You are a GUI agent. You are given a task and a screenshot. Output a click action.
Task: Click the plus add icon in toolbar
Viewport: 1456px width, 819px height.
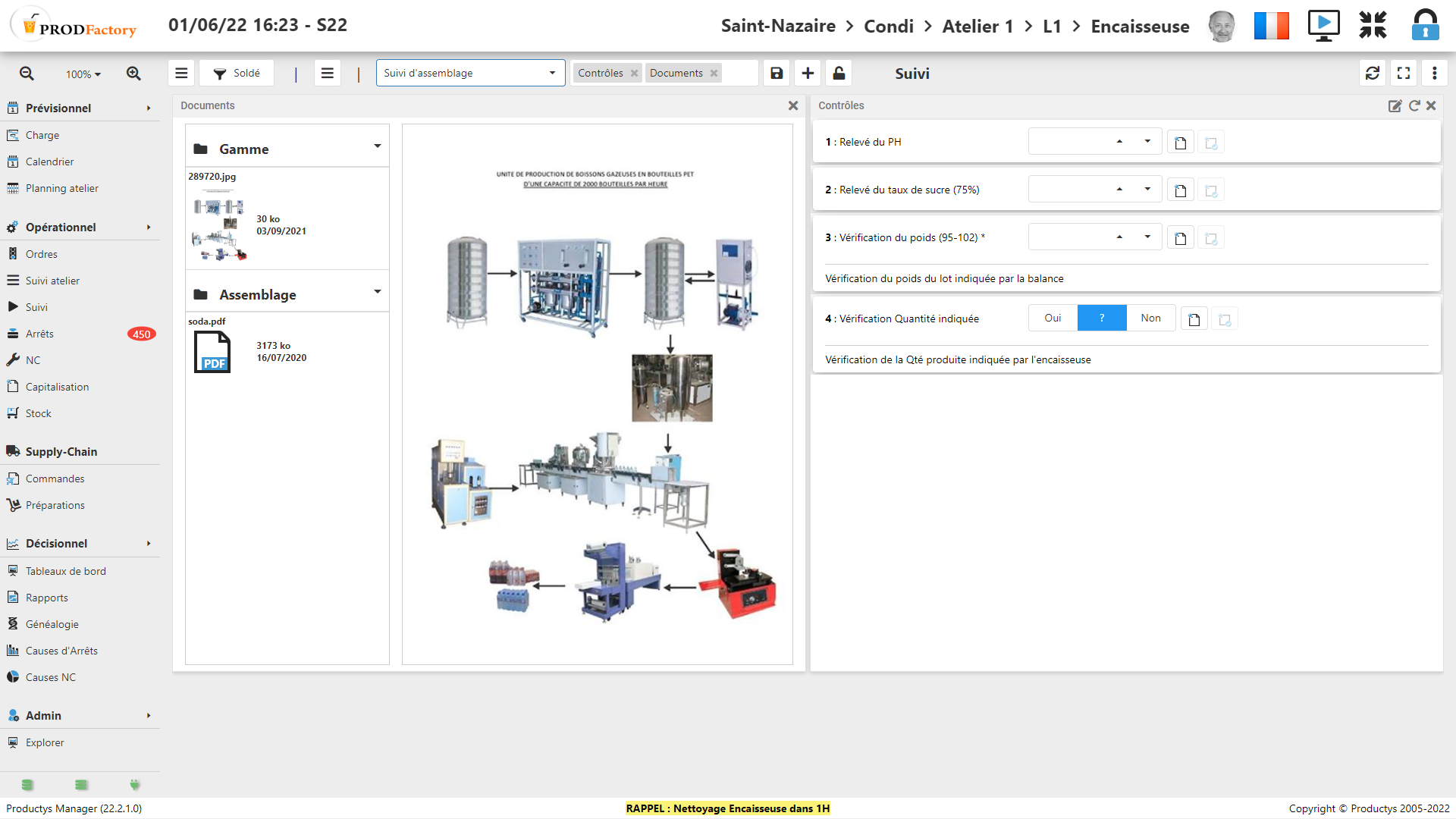click(808, 74)
